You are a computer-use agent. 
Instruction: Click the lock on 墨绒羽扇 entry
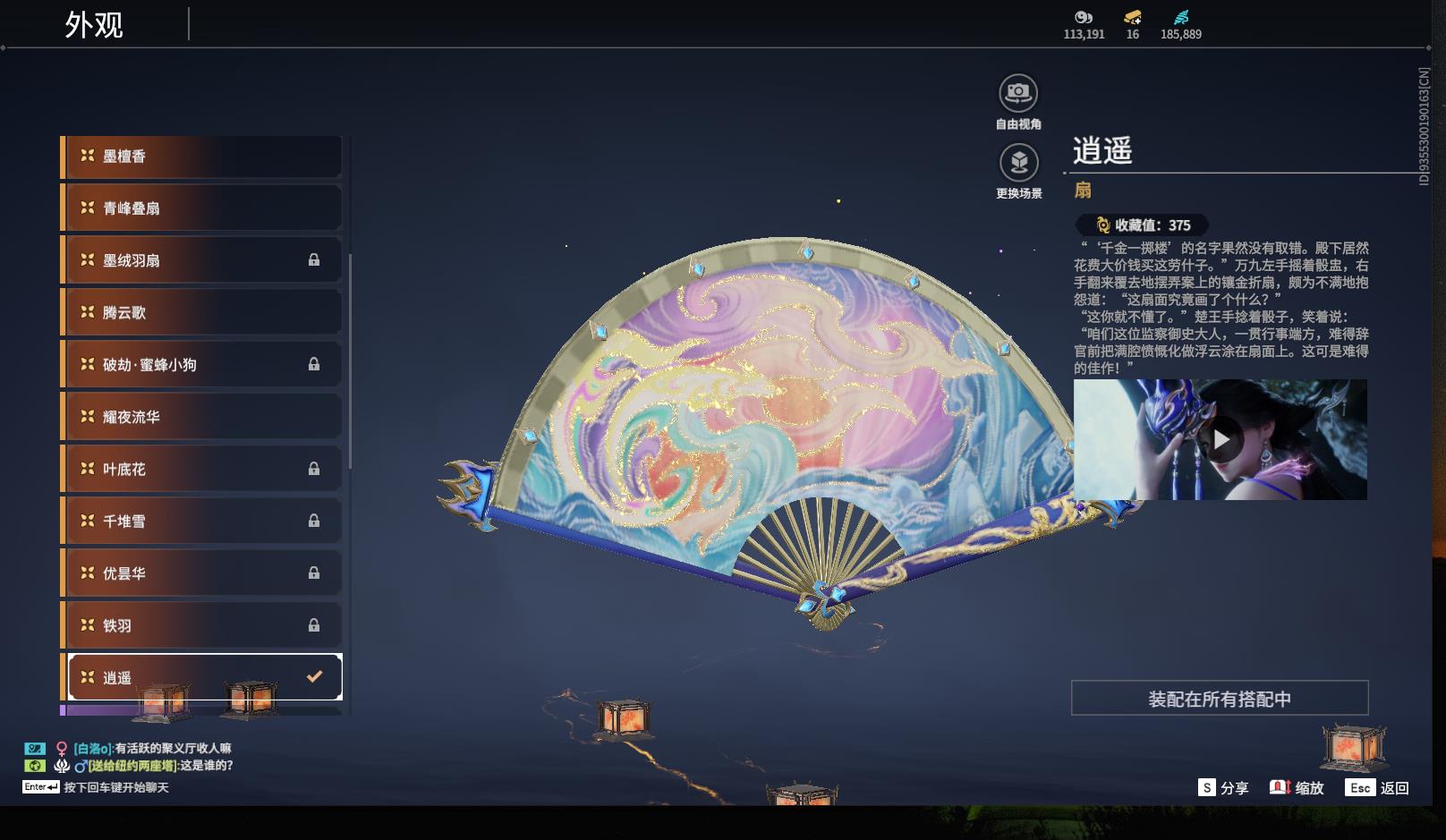coord(315,260)
